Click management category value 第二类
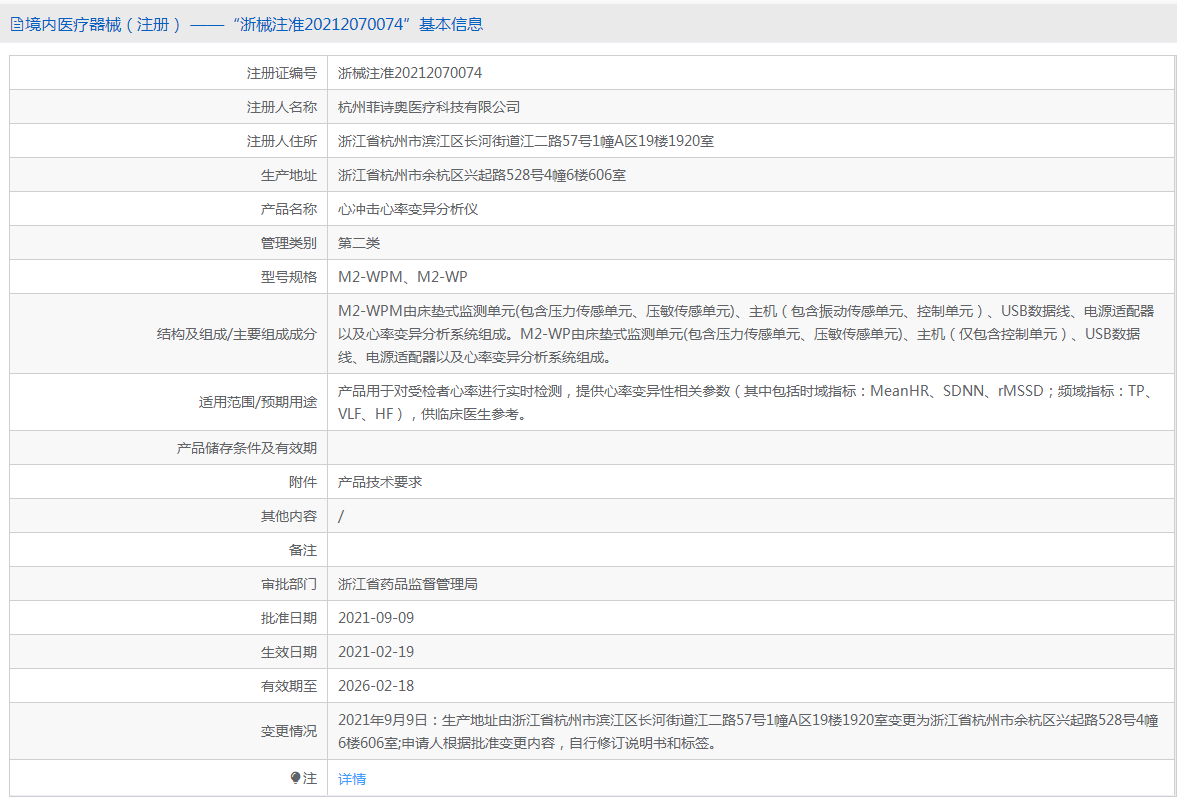This screenshot has height=800, width=1177. [x=359, y=243]
